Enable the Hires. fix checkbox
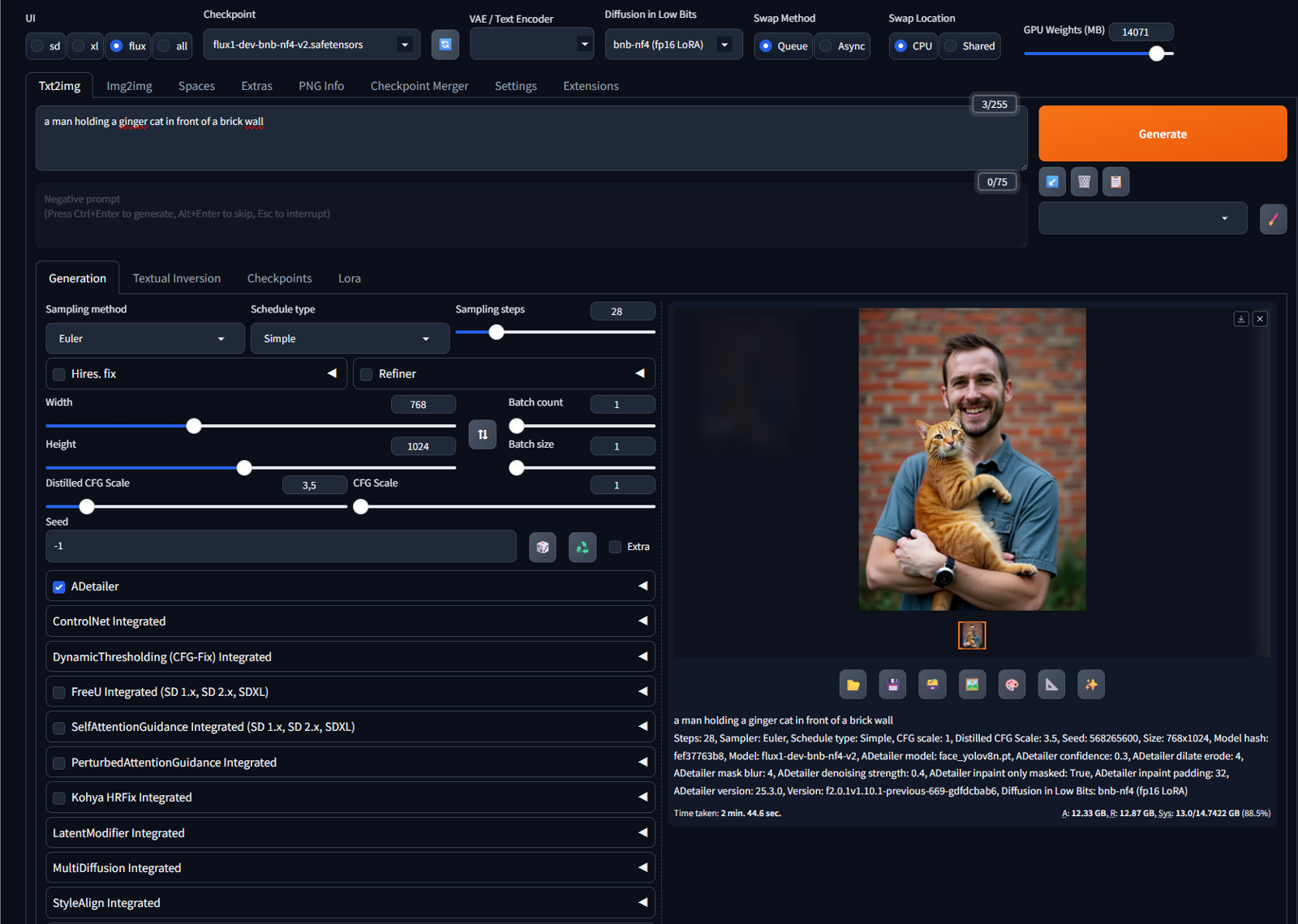The width and height of the screenshot is (1298, 924). (x=58, y=374)
